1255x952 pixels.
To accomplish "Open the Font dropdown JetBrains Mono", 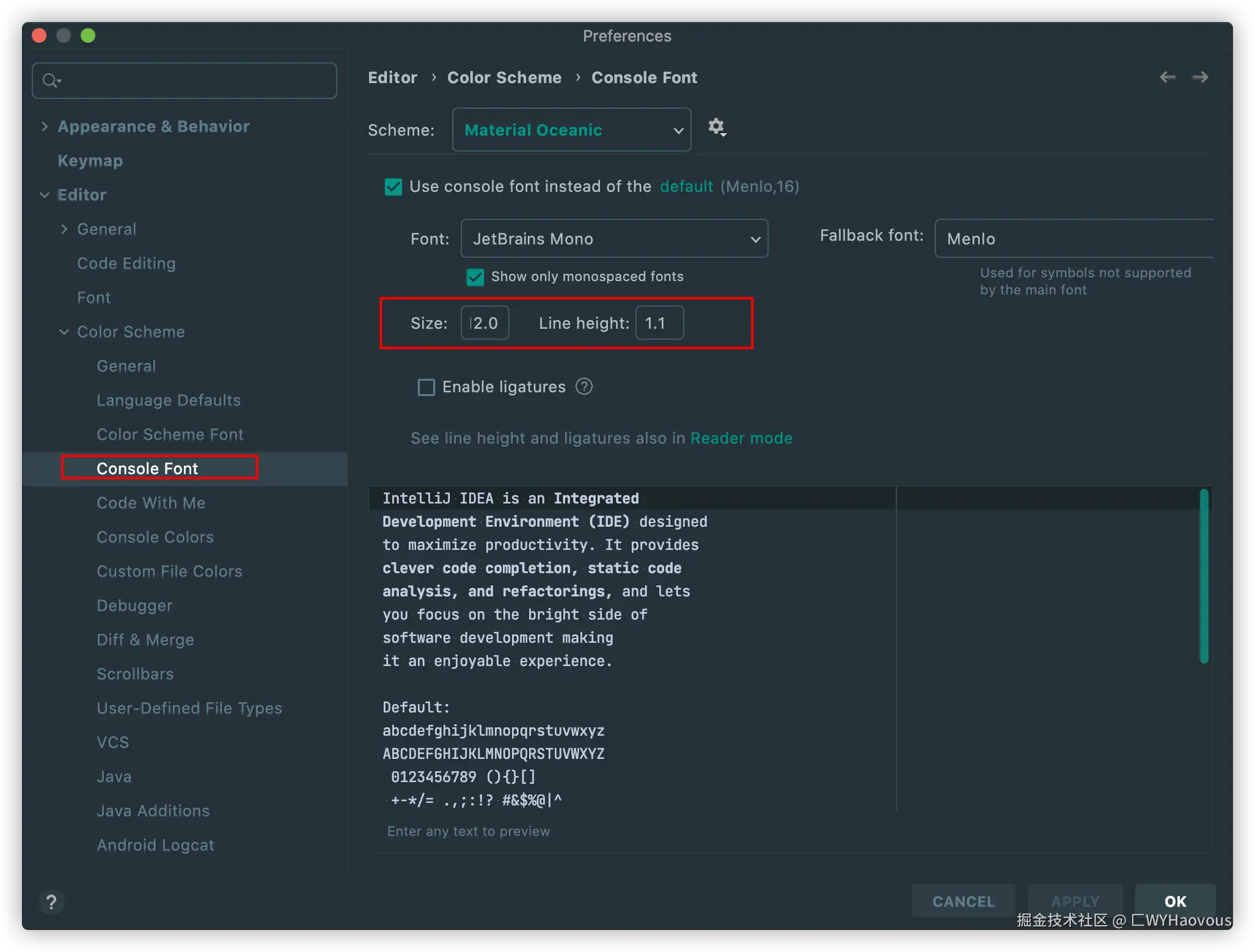I will click(x=614, y=239).
